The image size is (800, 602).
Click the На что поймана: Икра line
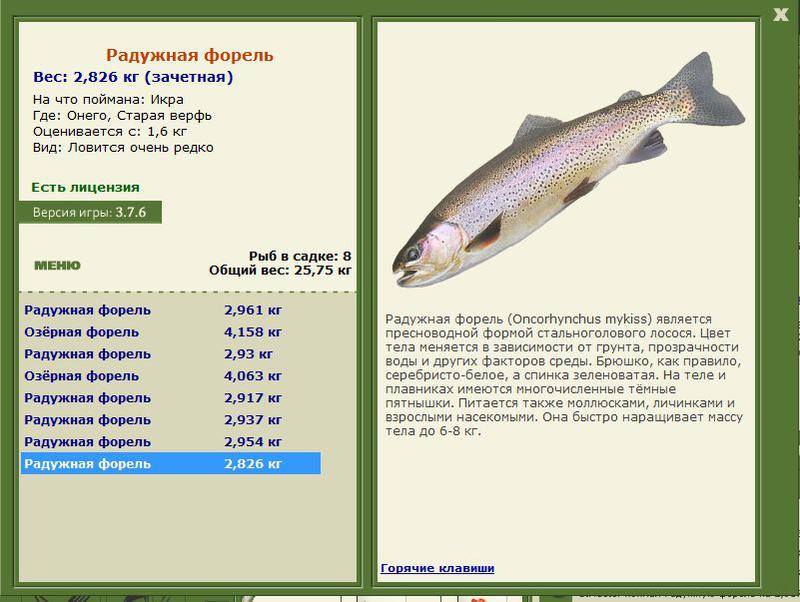click(108, 99)
